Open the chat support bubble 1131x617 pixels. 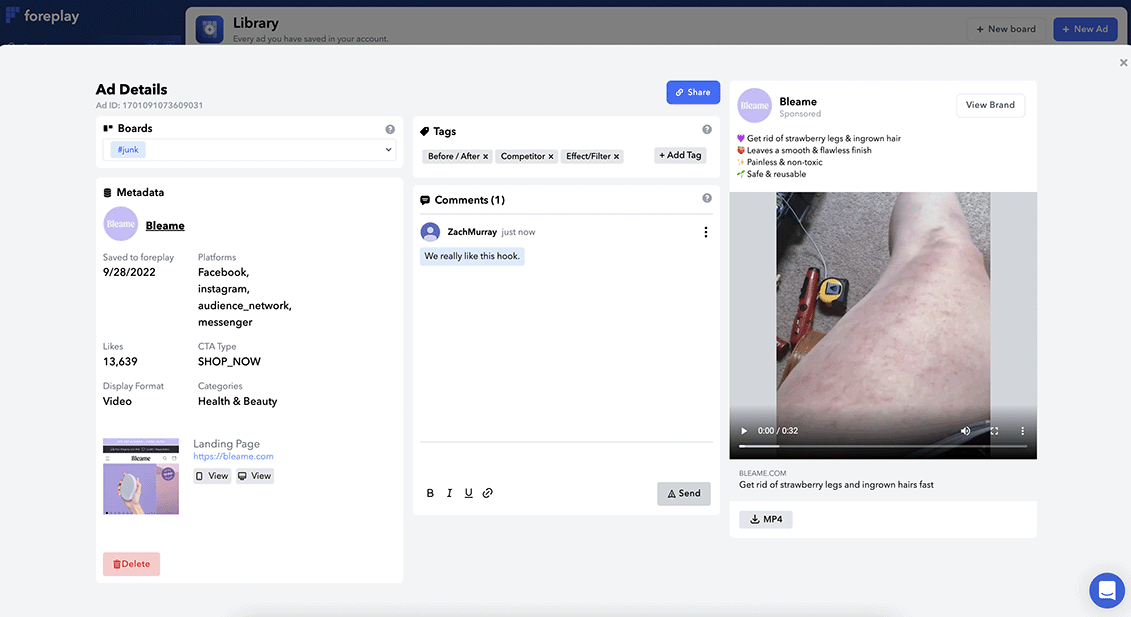point(1106,590)
